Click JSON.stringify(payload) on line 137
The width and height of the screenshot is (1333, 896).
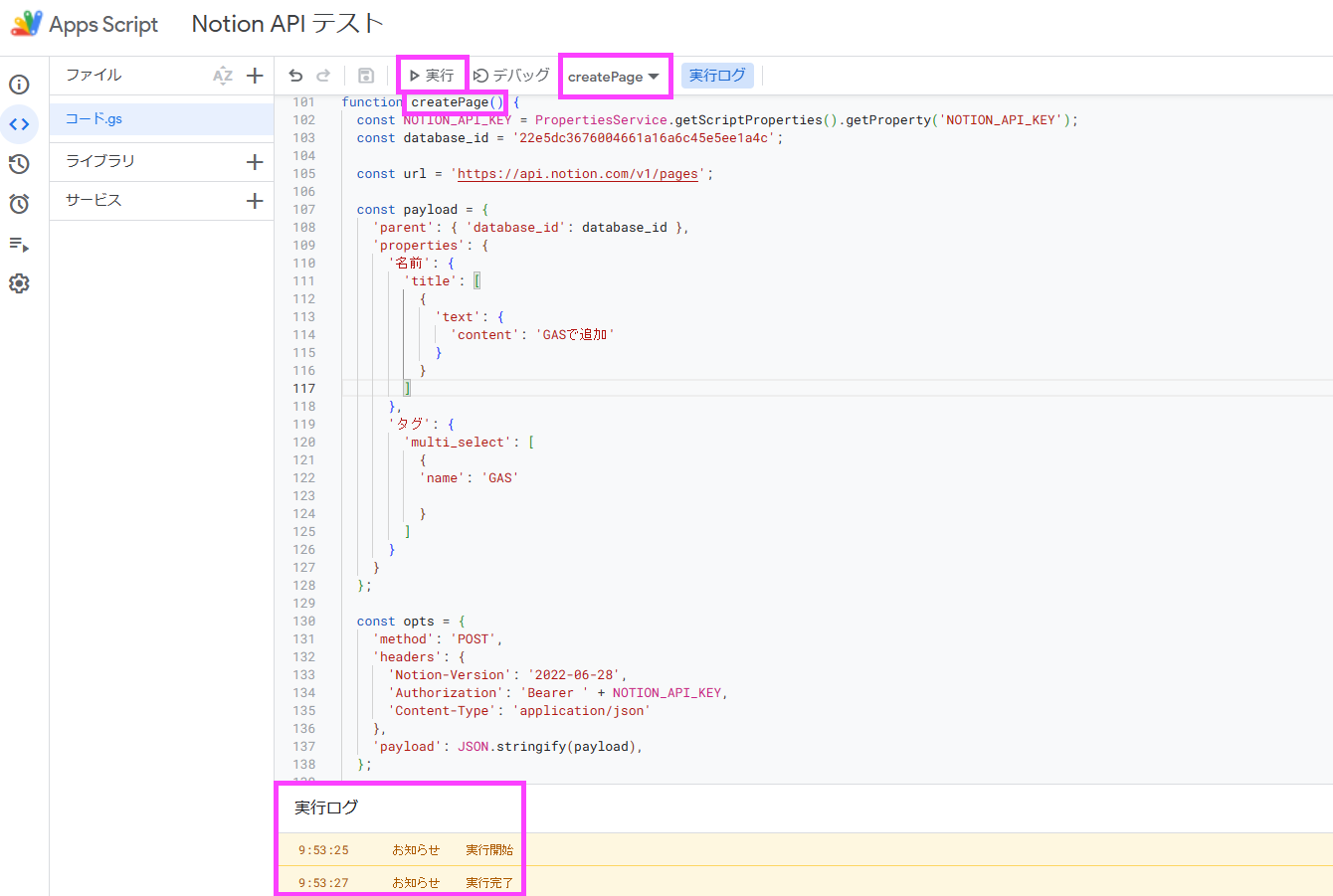tap(546, 747)
